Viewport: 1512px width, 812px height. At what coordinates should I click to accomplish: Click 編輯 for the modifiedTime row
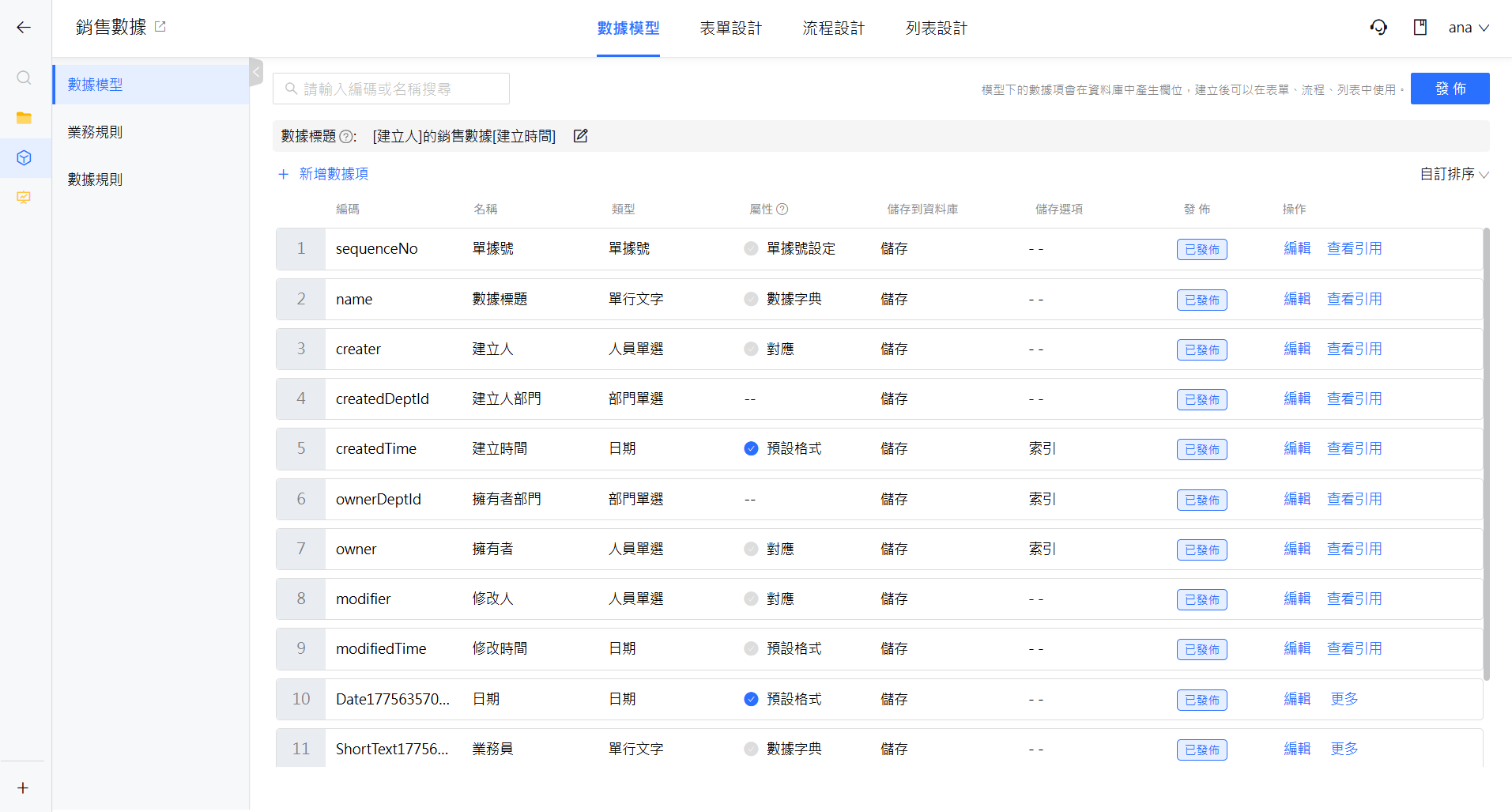pos(1297,648)
